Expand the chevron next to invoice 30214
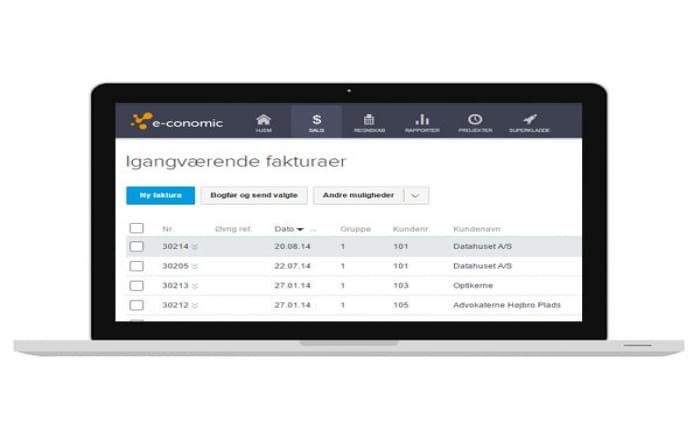 pyautogui.click(x=195, y=247)
